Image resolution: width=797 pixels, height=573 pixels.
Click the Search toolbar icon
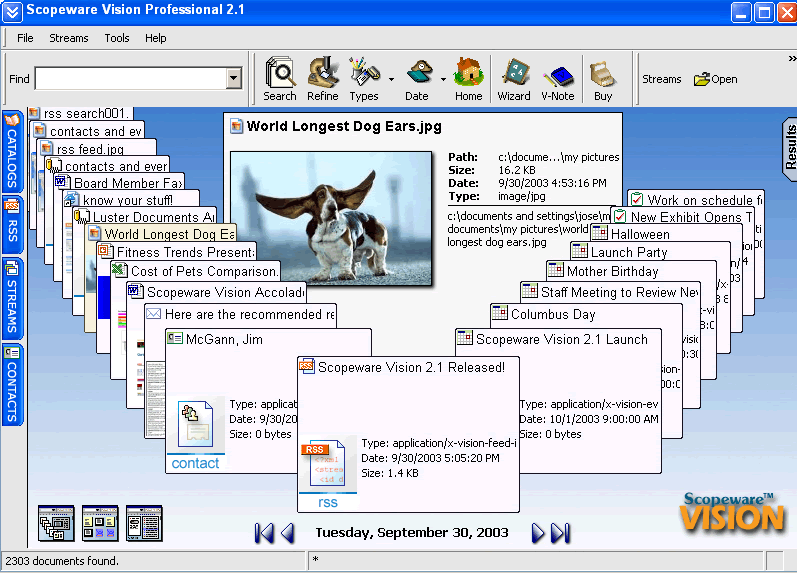coord(280,72)
